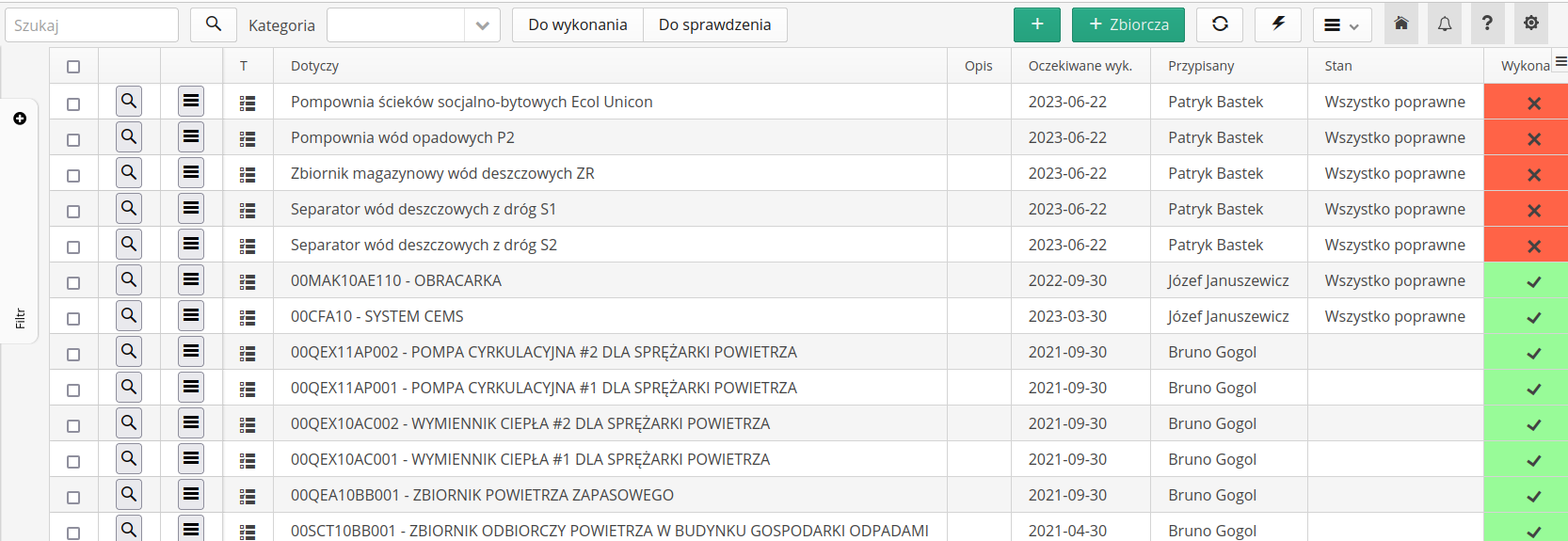1568x541 pixels.
Task: Check the 00MAK10AE110 - OBRACARKA row checkbox
Action: [x=73, y=283]
